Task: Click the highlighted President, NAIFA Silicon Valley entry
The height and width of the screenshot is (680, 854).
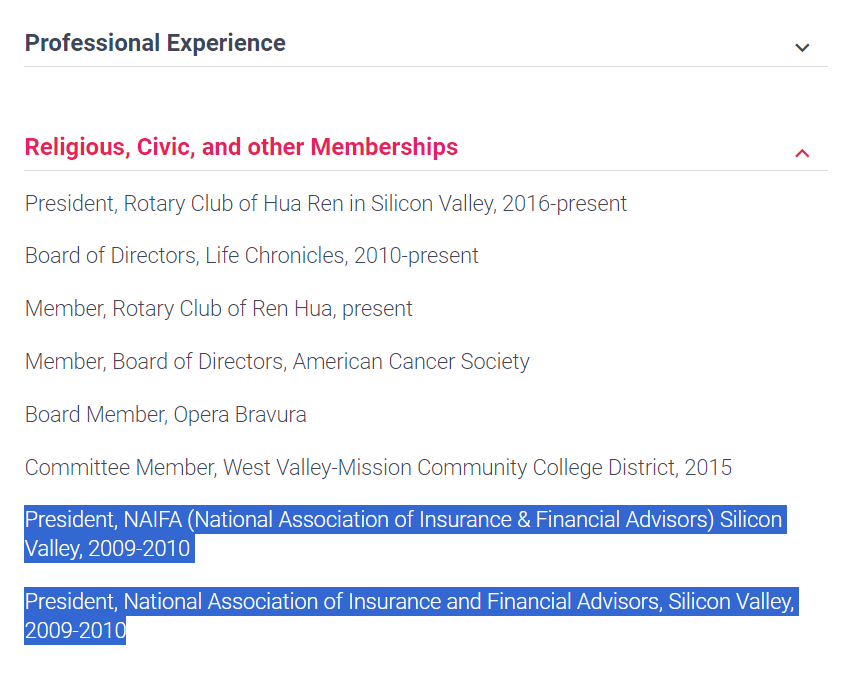Action: [x=405, y=534]
